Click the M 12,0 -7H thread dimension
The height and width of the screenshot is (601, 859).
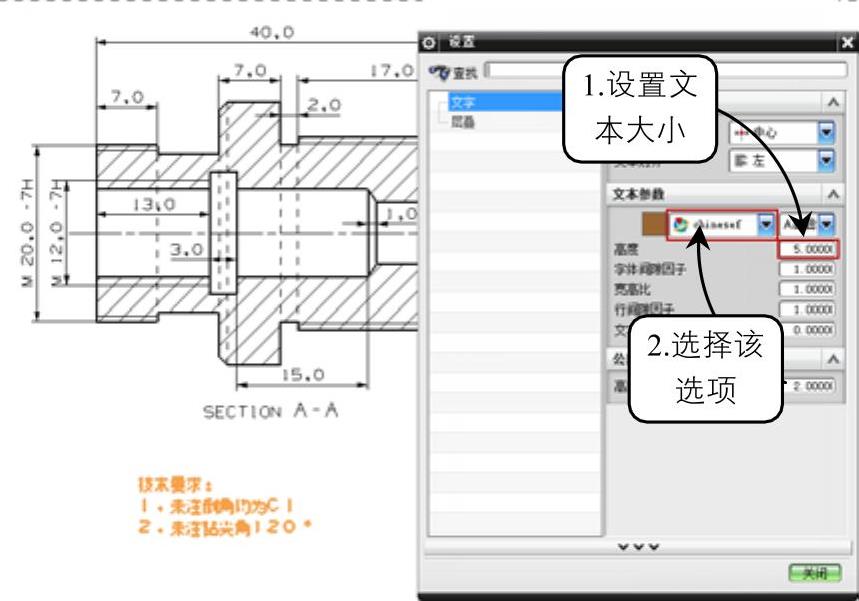pyautogui.click(x=56, y=232)
